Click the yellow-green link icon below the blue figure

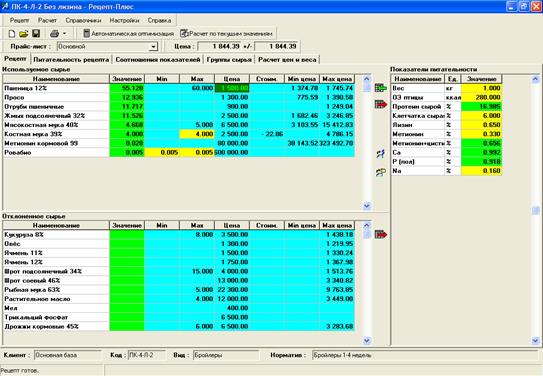[x=381, y=172]
